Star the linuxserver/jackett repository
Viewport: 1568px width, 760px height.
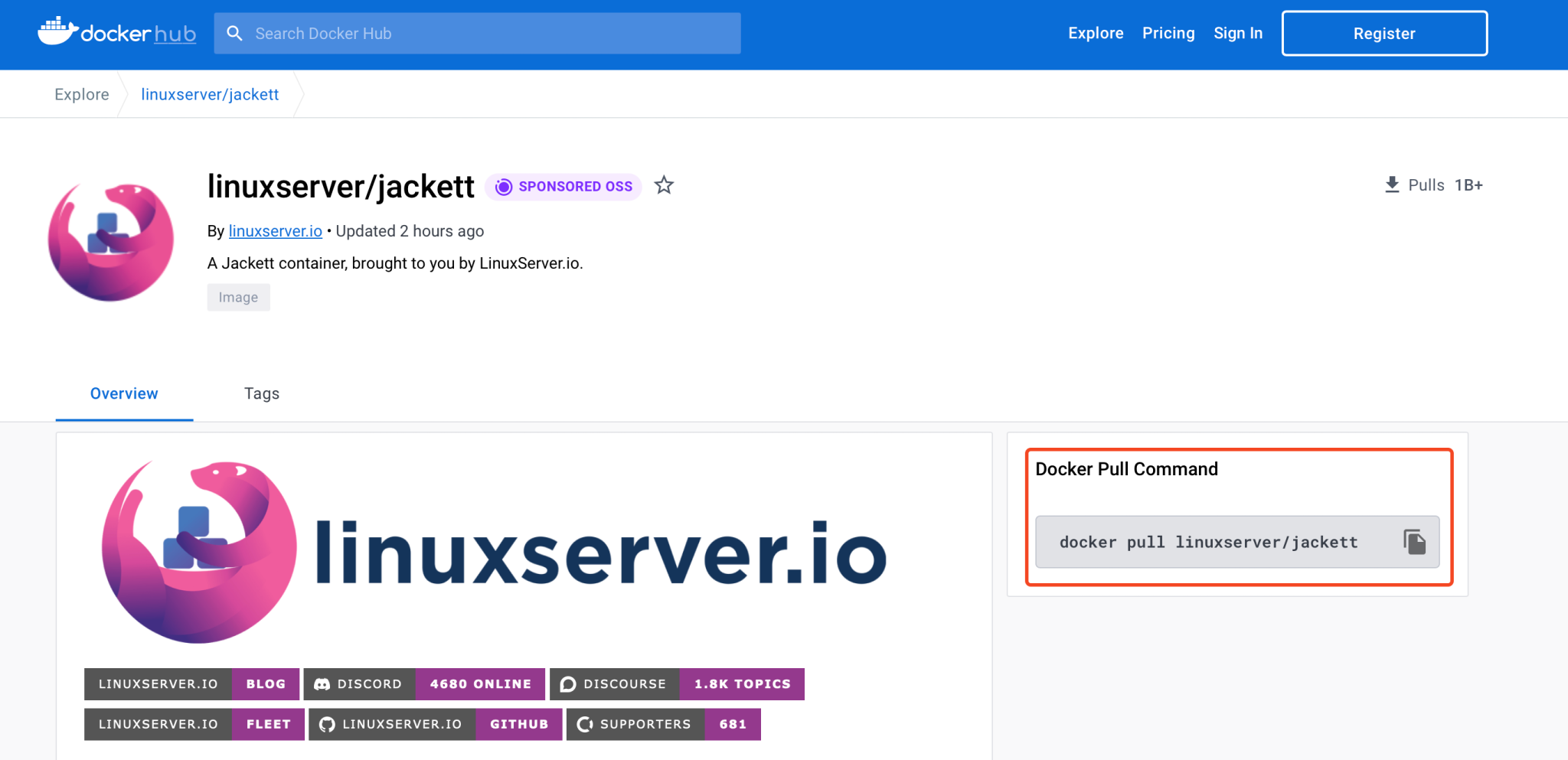click(664, 185)
